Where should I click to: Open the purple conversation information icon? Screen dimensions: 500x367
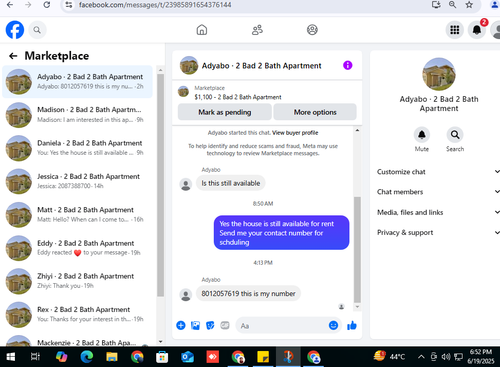348,65
